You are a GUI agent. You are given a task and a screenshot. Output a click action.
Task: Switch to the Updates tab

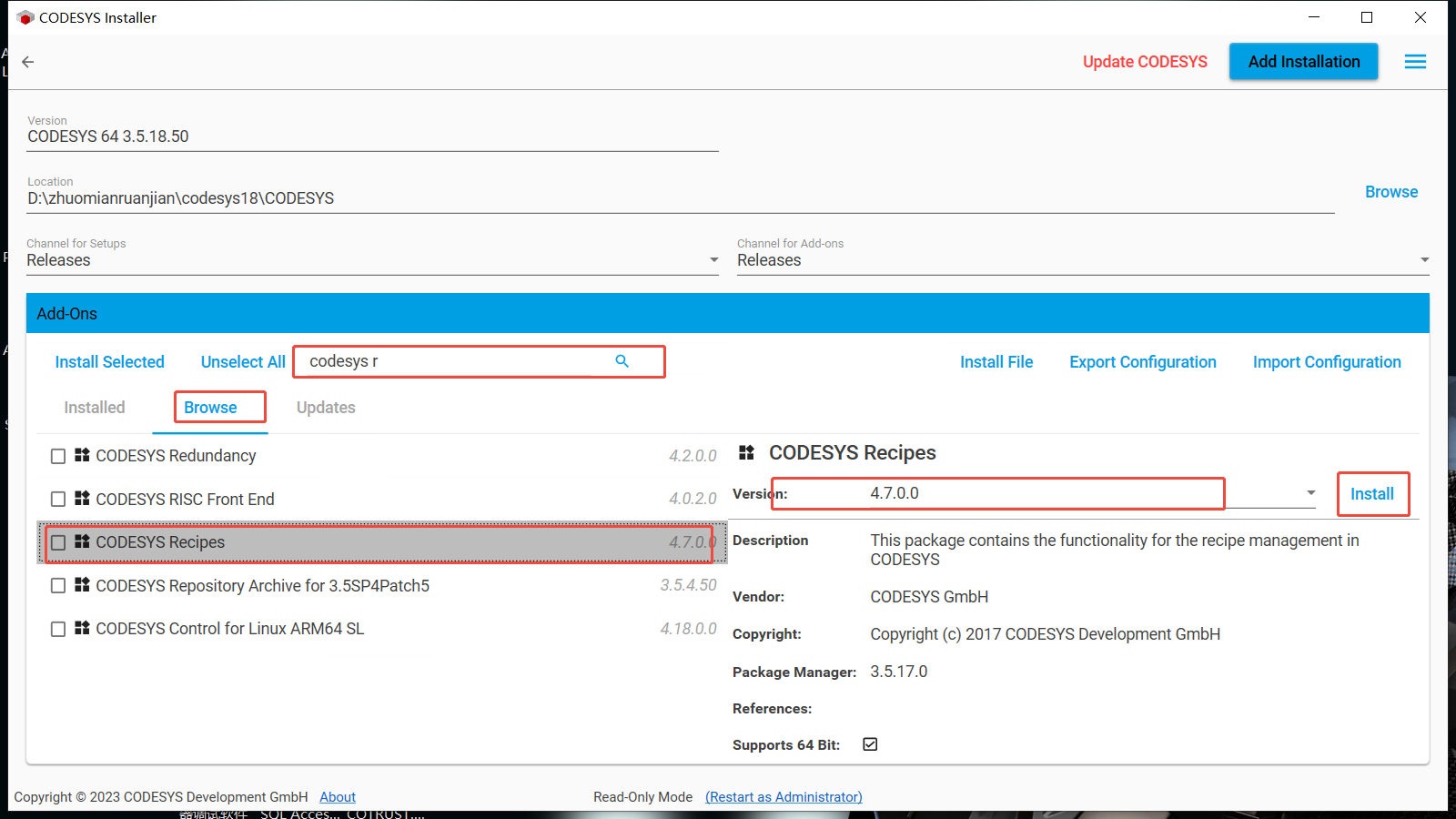(326, 408)
